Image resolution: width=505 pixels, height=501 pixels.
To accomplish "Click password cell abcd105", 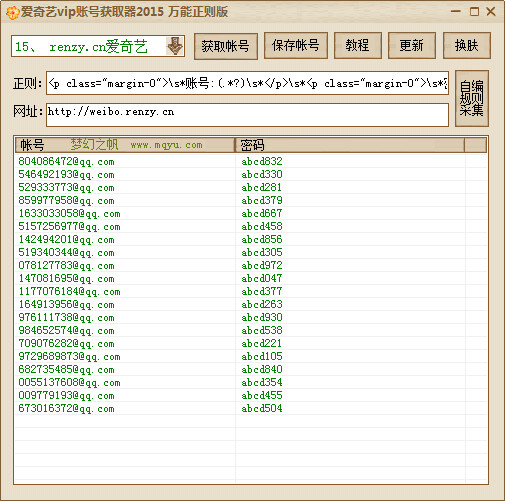I will coord(262,356).
